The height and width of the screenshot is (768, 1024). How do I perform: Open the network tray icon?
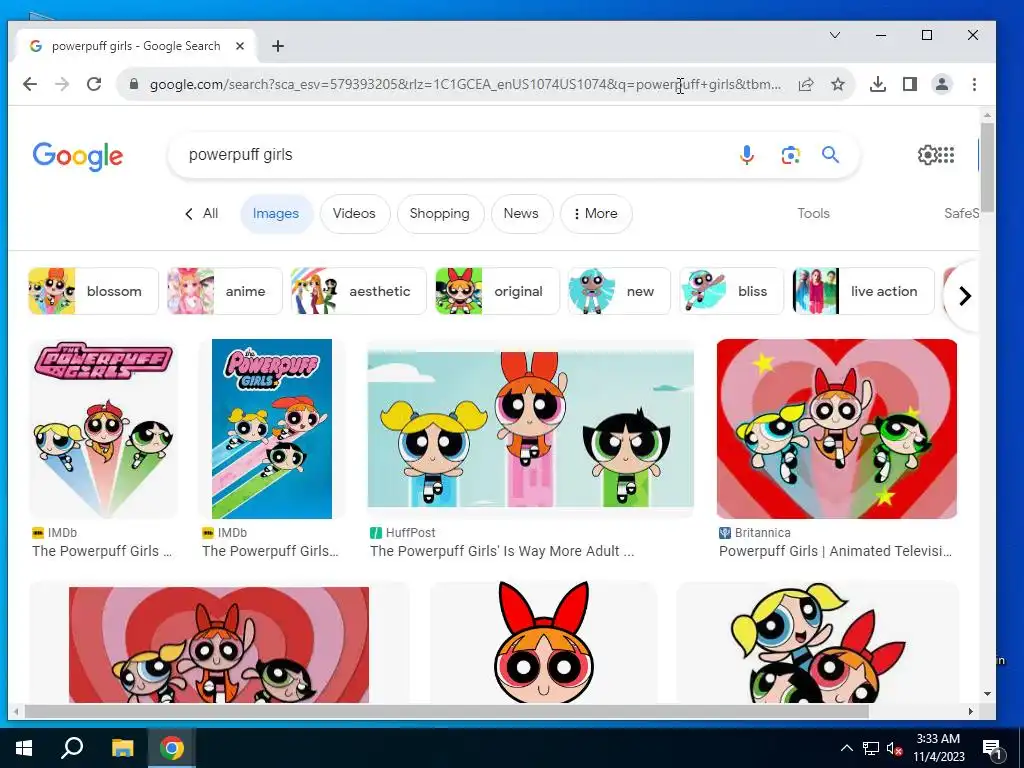pos(871,748)
